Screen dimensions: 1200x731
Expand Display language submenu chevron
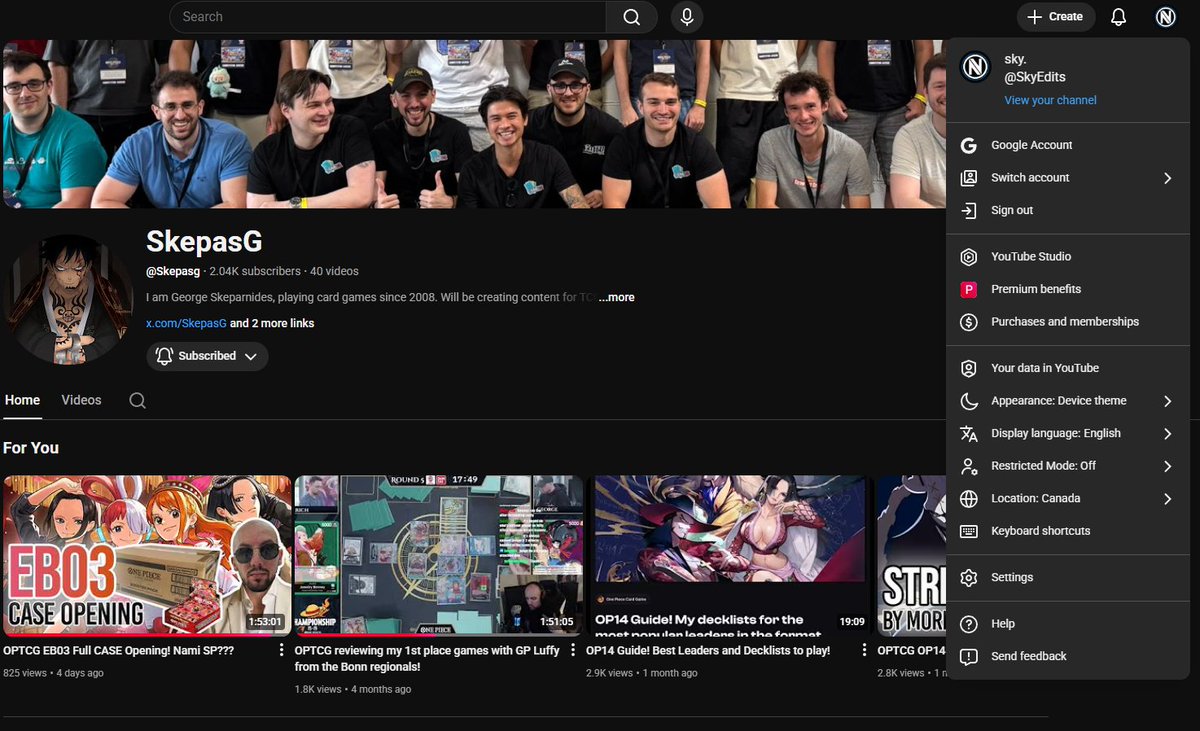tap(1167, 433)
